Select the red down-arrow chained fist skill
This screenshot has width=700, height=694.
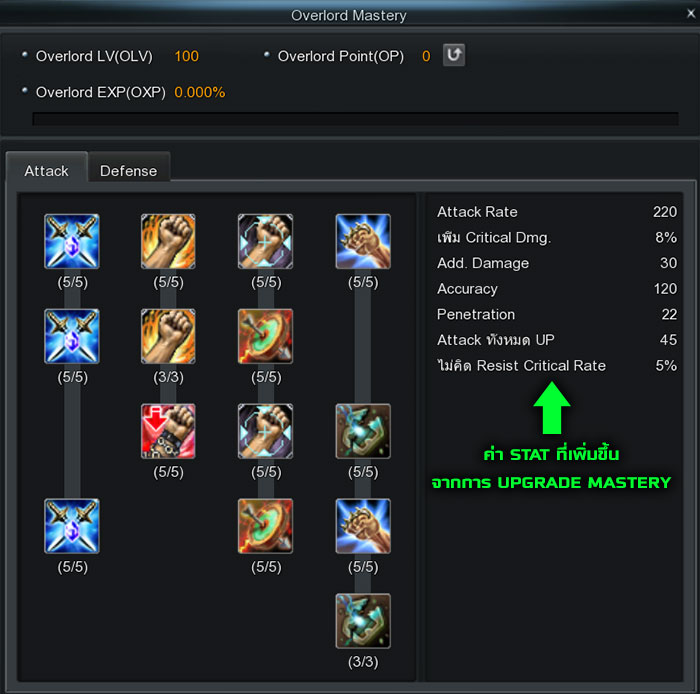(x=168, y=431)
